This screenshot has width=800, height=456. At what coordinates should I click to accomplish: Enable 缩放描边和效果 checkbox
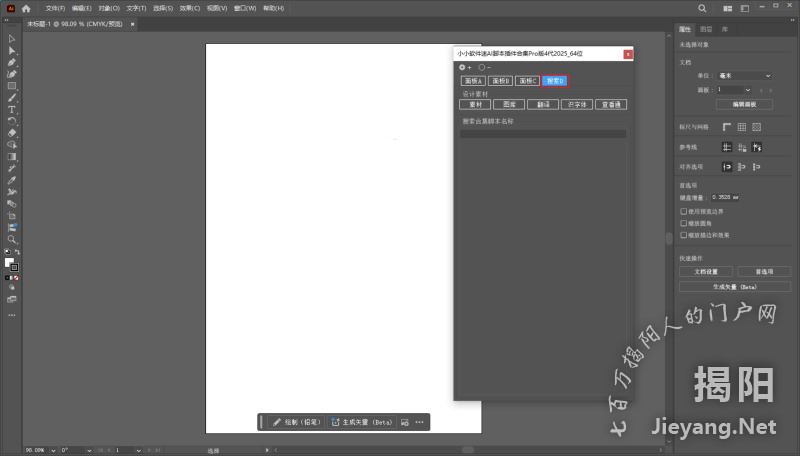coord(683,235)
